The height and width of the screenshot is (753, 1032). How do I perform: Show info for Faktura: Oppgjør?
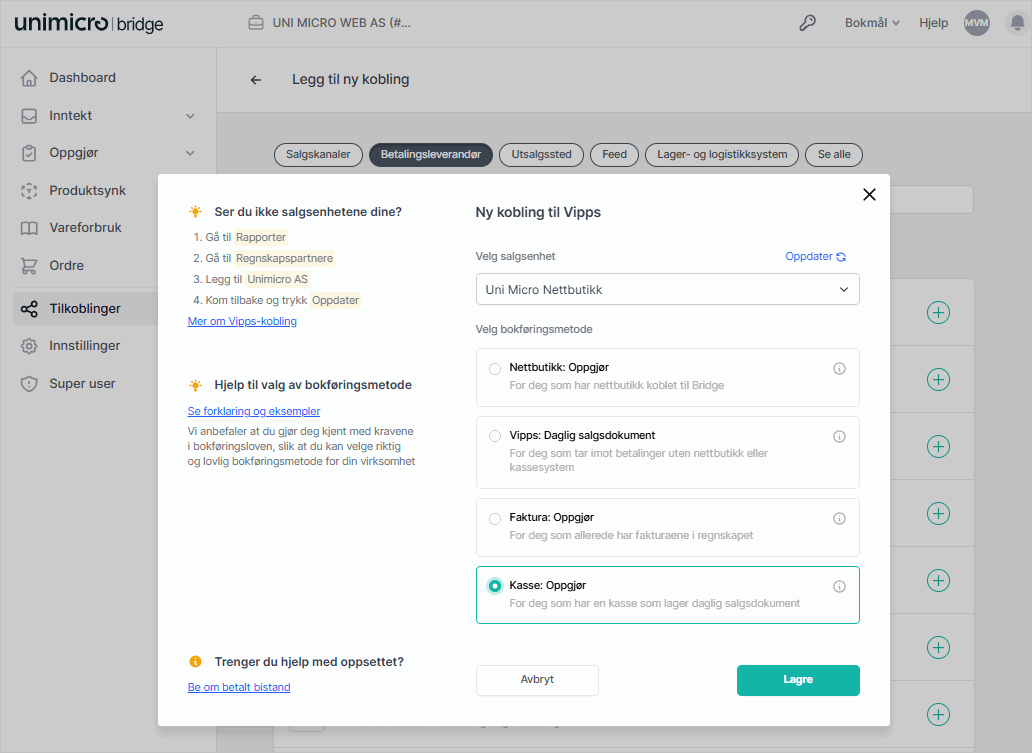[x=839, y=519]
